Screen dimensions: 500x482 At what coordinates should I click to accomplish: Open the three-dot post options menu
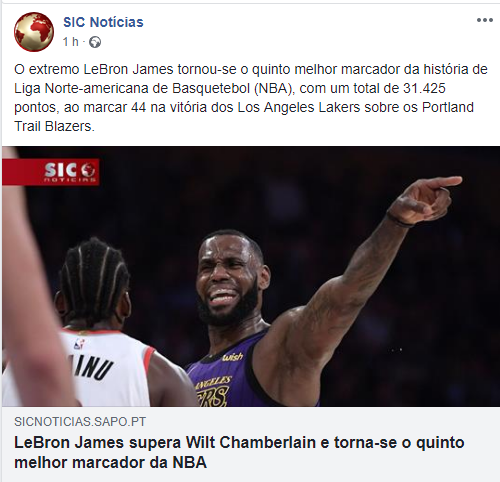coord(485,20)
